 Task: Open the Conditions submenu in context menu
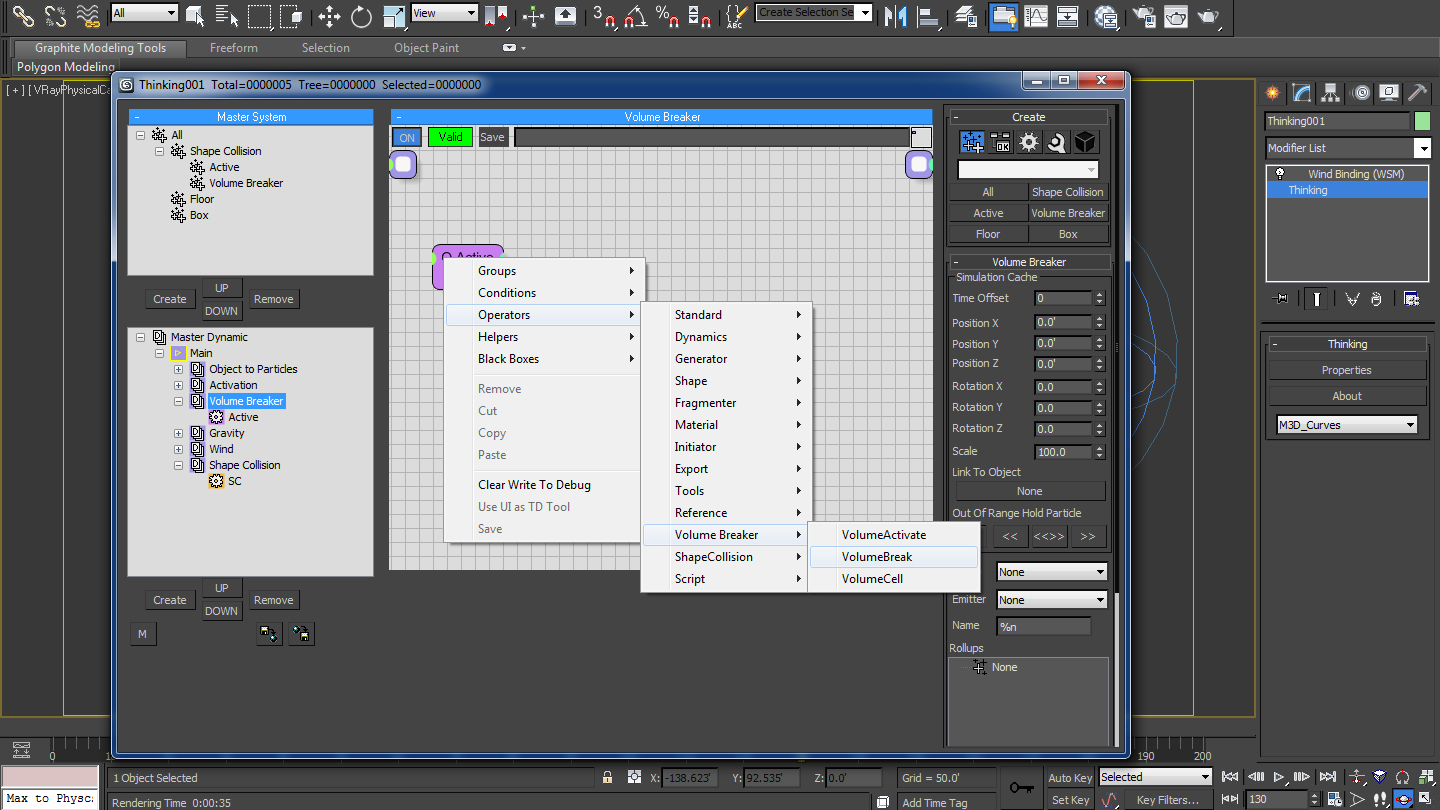point(545,293)
